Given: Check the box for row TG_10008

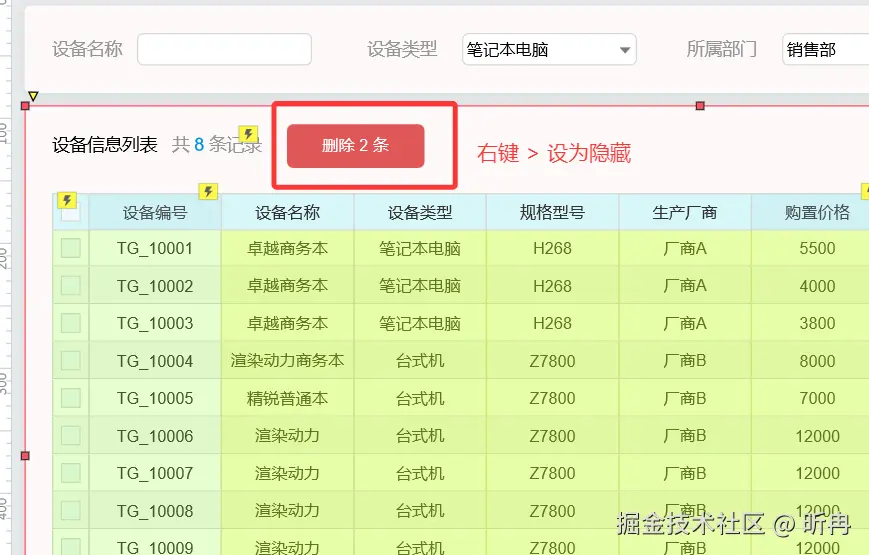Looking at the screenshot, I should click(x=70, y=511).
